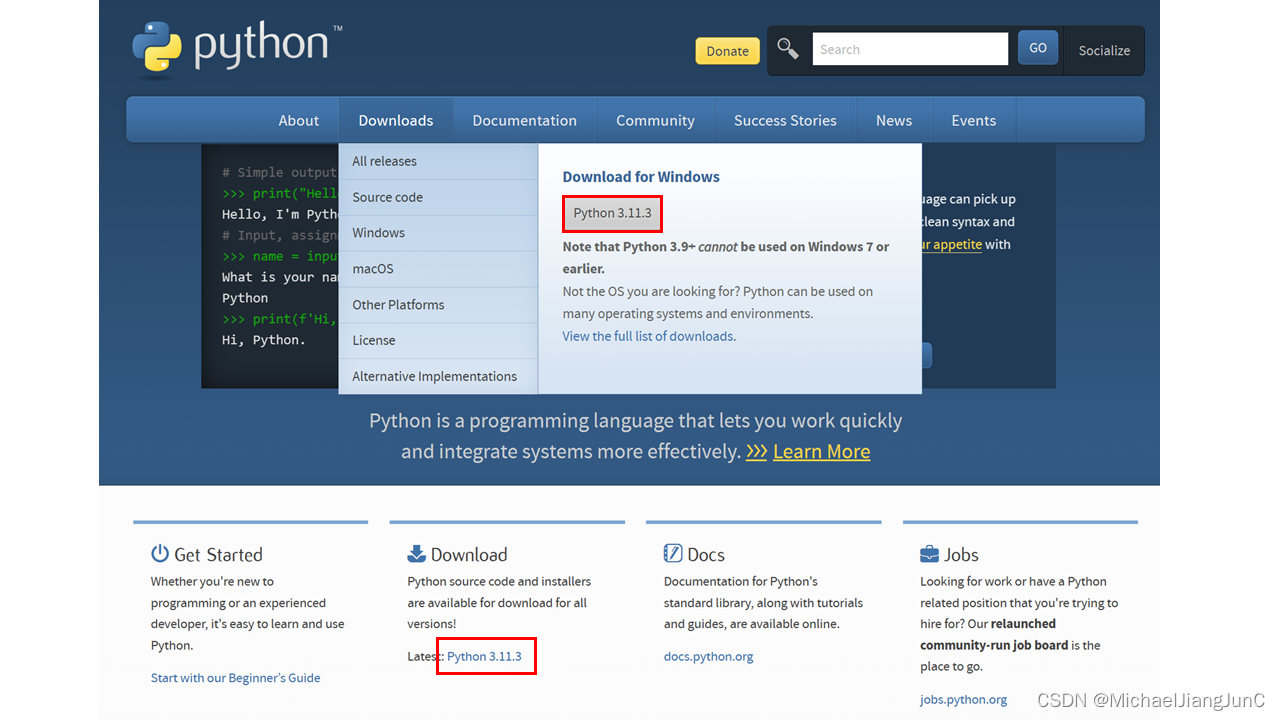Open the Documentation nav menu

(x=525, y=120)
